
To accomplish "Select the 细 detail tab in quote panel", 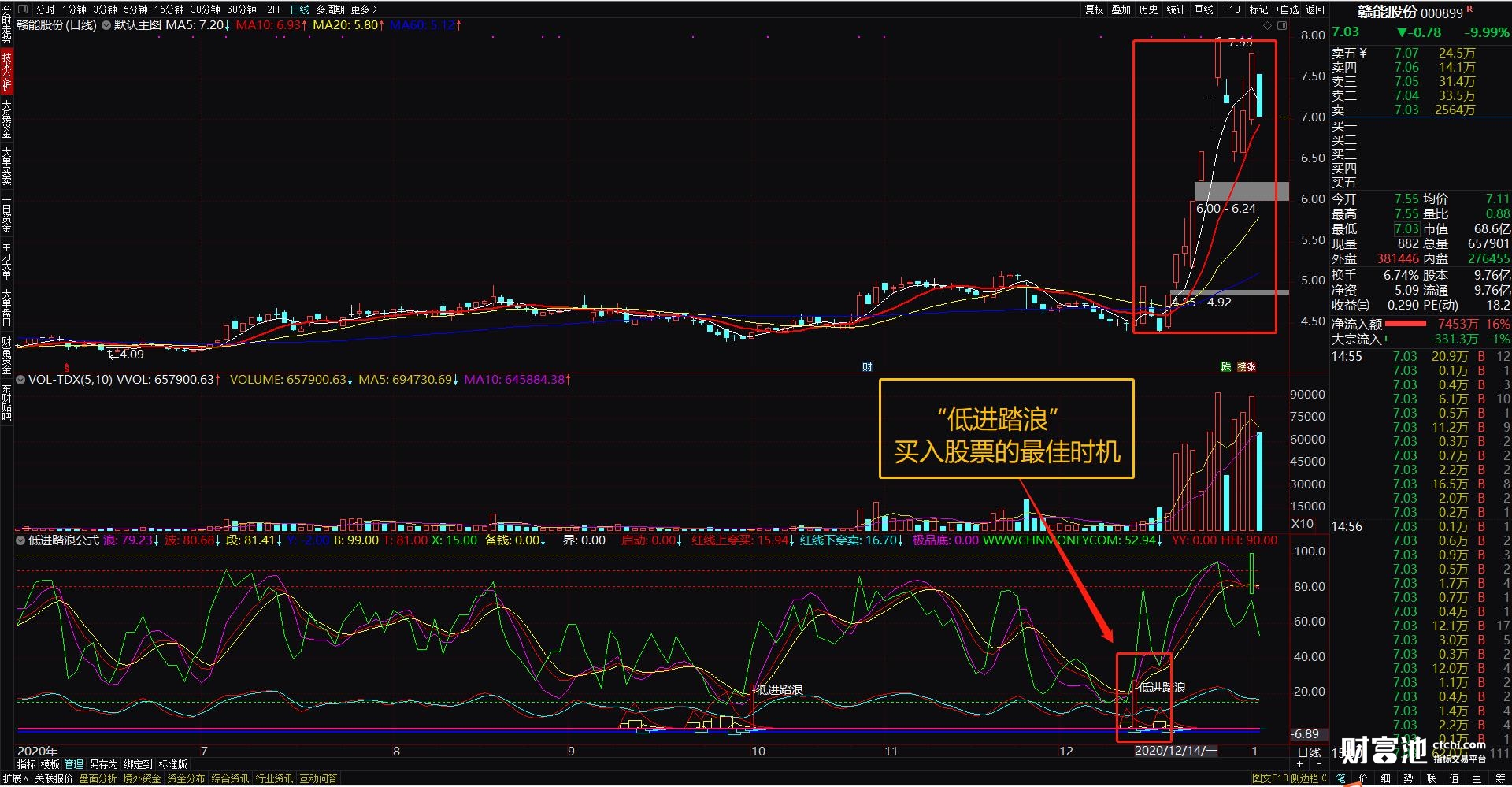I will (1386, 778).
